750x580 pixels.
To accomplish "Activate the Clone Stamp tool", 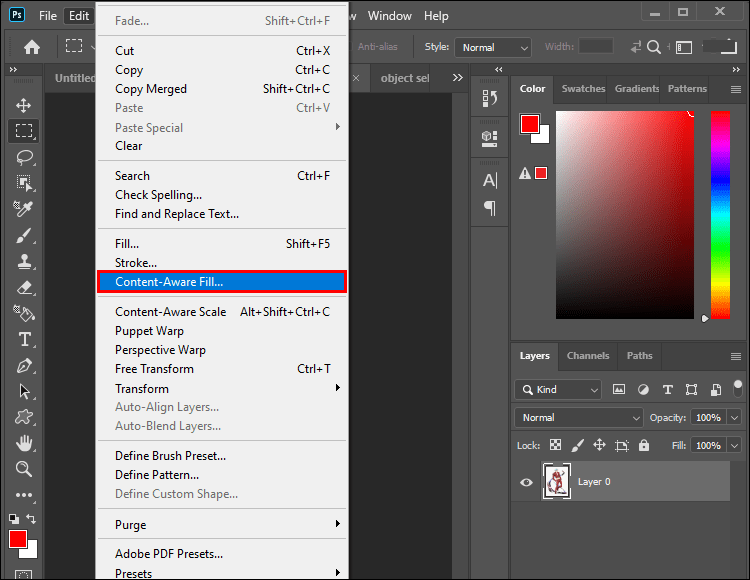I will click(x=24, y=261).
